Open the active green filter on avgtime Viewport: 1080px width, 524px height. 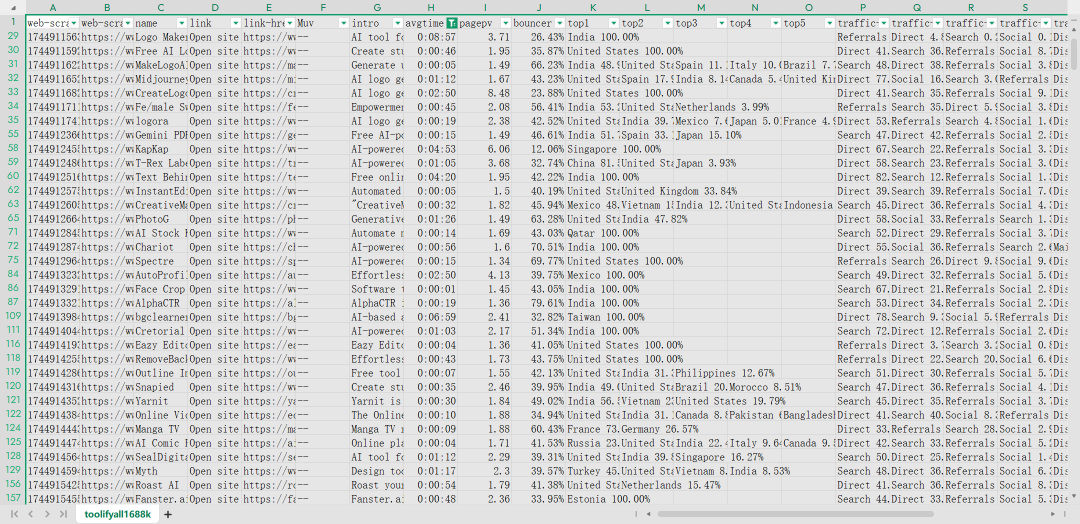pos(452,23)
